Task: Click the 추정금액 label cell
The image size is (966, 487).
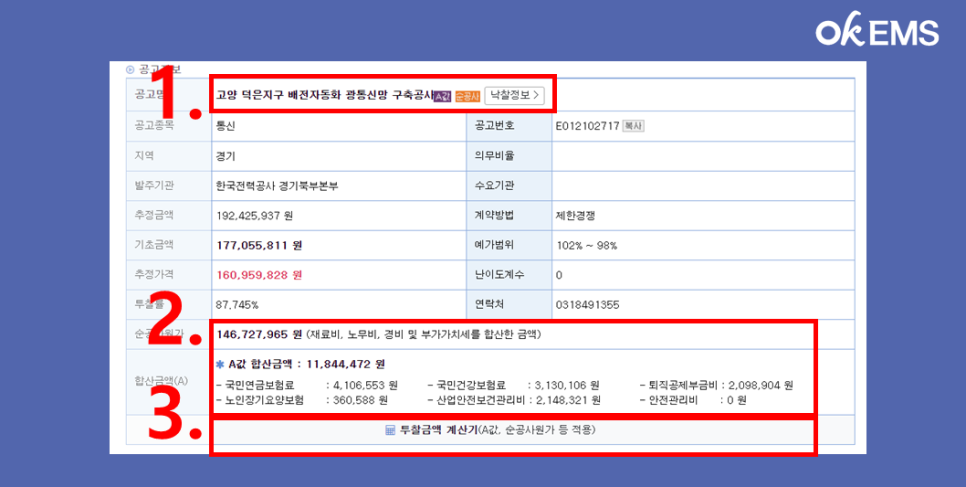Action: [x=169, y=216]
